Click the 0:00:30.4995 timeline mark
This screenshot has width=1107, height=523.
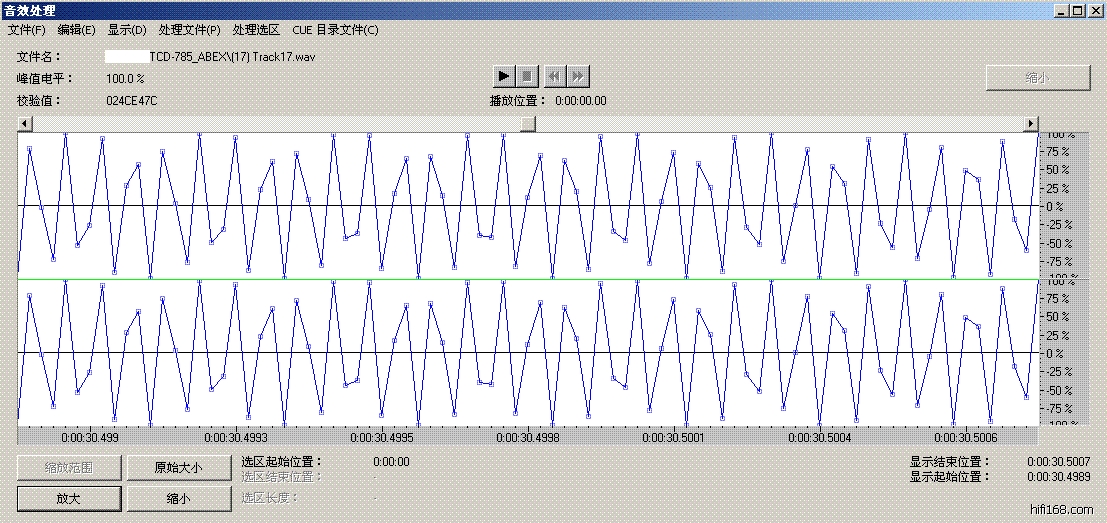coord(383,437)
